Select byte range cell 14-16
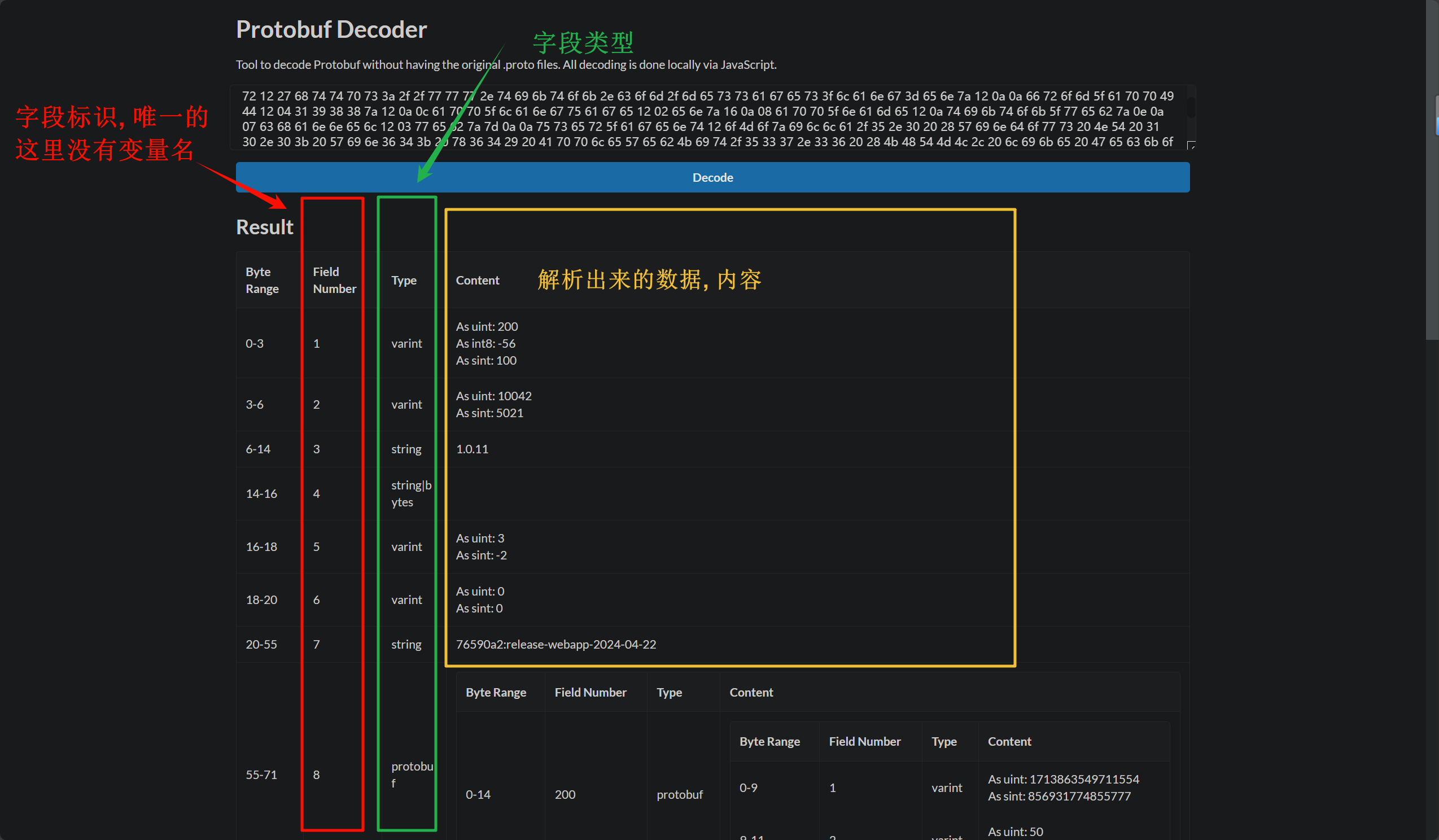Viewport: 1439px width, 840px height. click(x=261, y=493)
